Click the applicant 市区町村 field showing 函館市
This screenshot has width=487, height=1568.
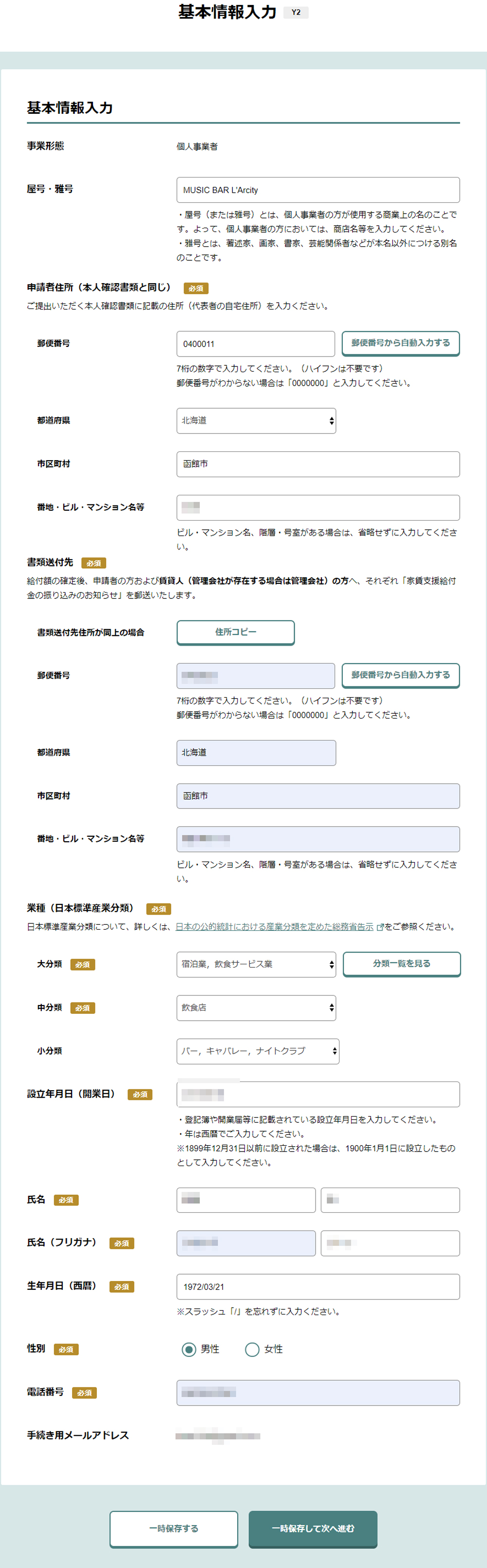318,464
